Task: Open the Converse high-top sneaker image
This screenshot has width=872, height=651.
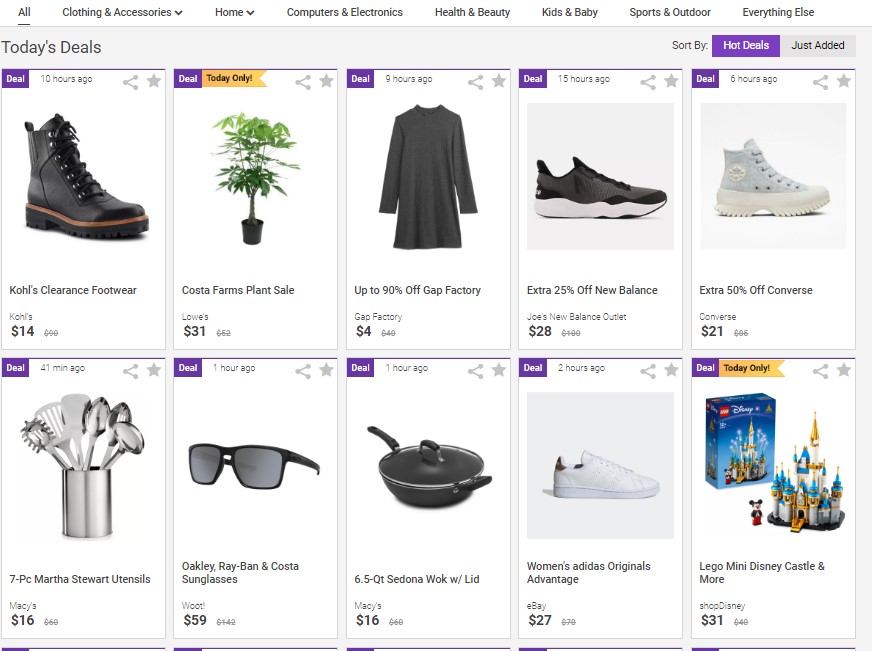Action: (x=773, y=176)
